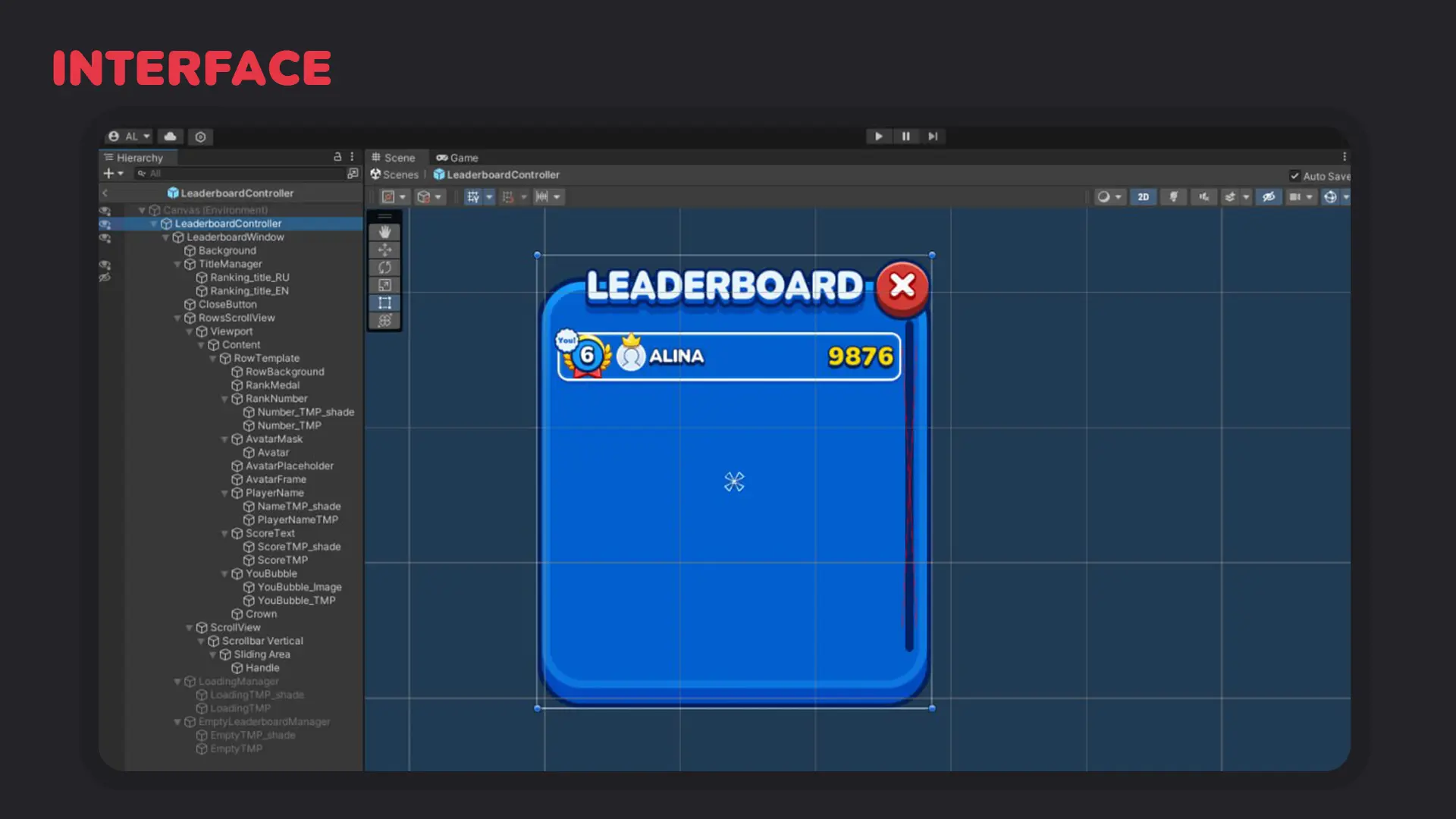
Task: Toggle the Auto Save checkbox
Action: click(1294, 176)
